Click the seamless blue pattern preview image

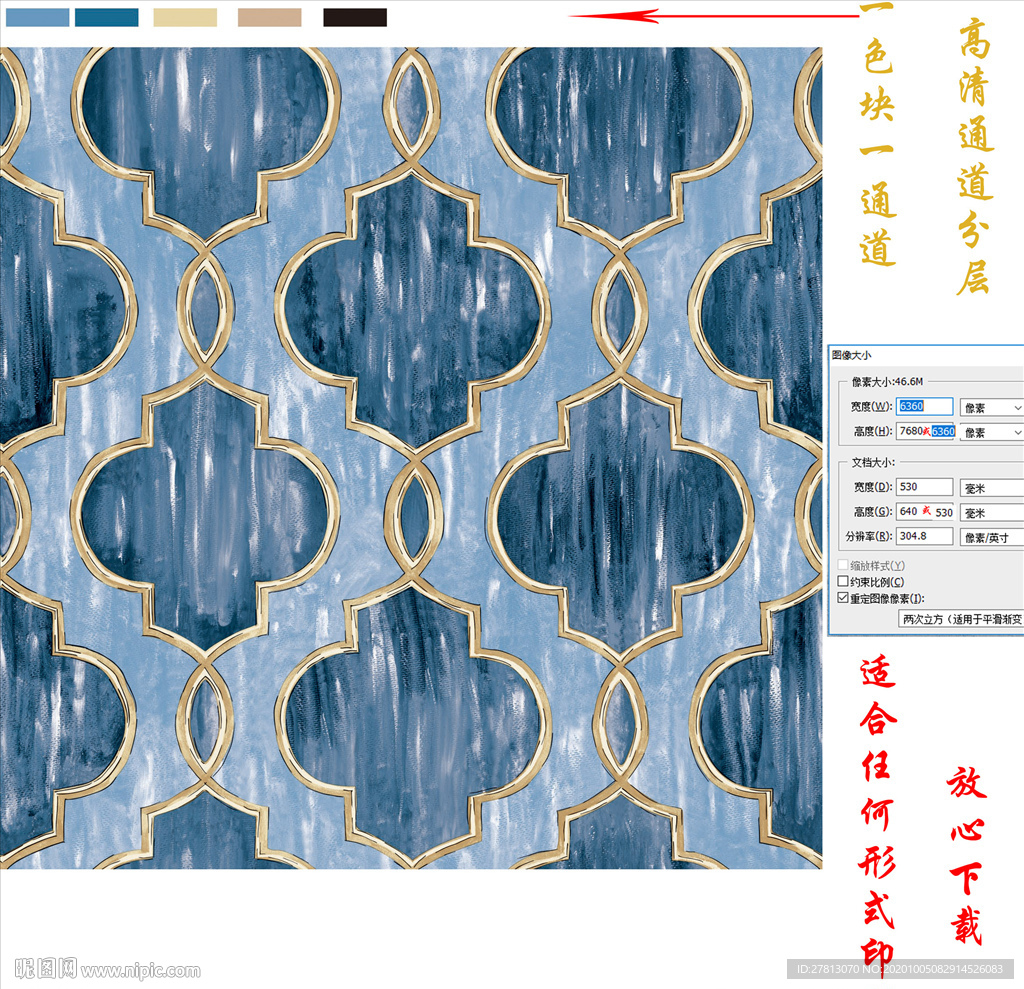pyautogui.click(x=411, y=458)
